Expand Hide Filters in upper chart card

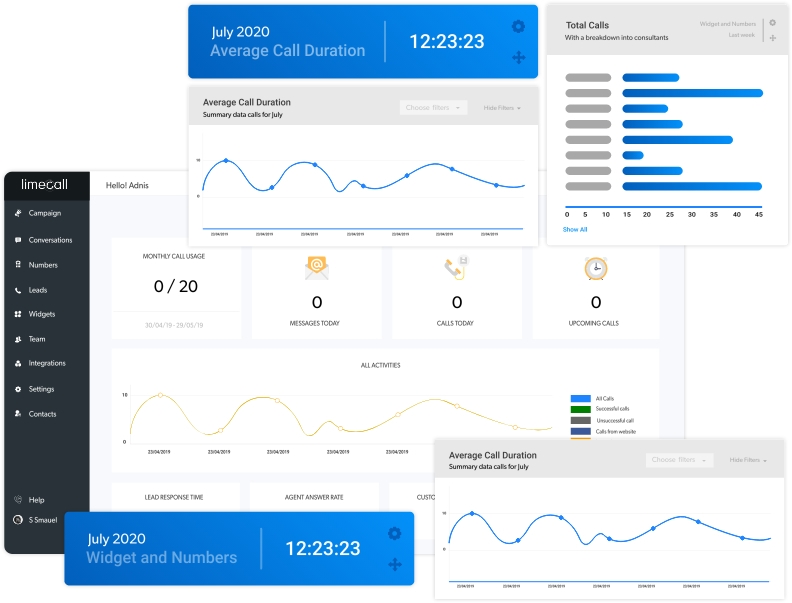point(502,108)
